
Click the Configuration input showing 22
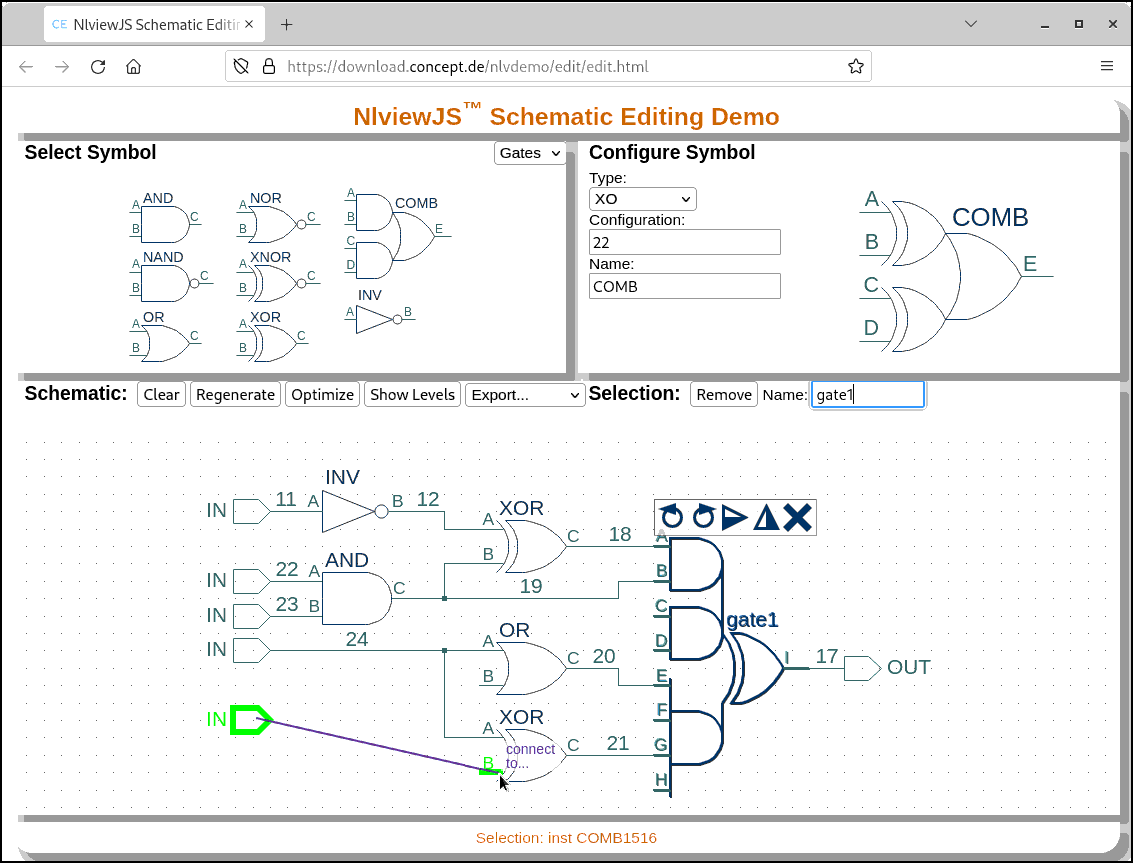click(684, 242)
